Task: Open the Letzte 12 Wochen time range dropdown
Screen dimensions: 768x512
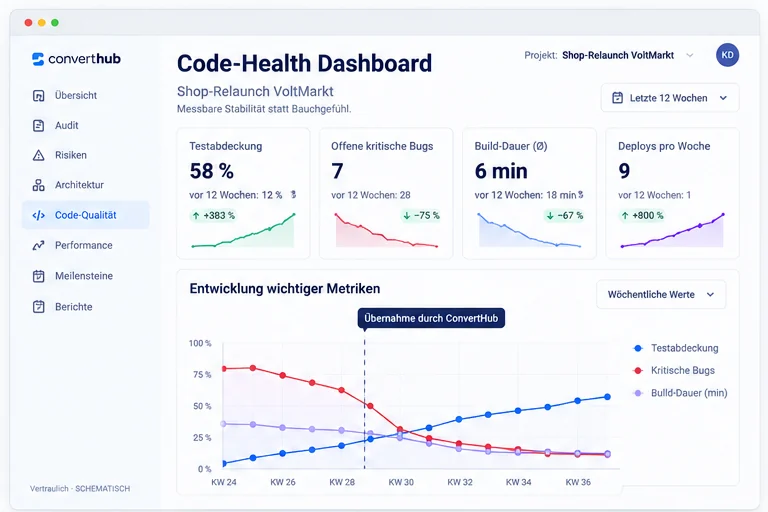Action: coord(670,98)
